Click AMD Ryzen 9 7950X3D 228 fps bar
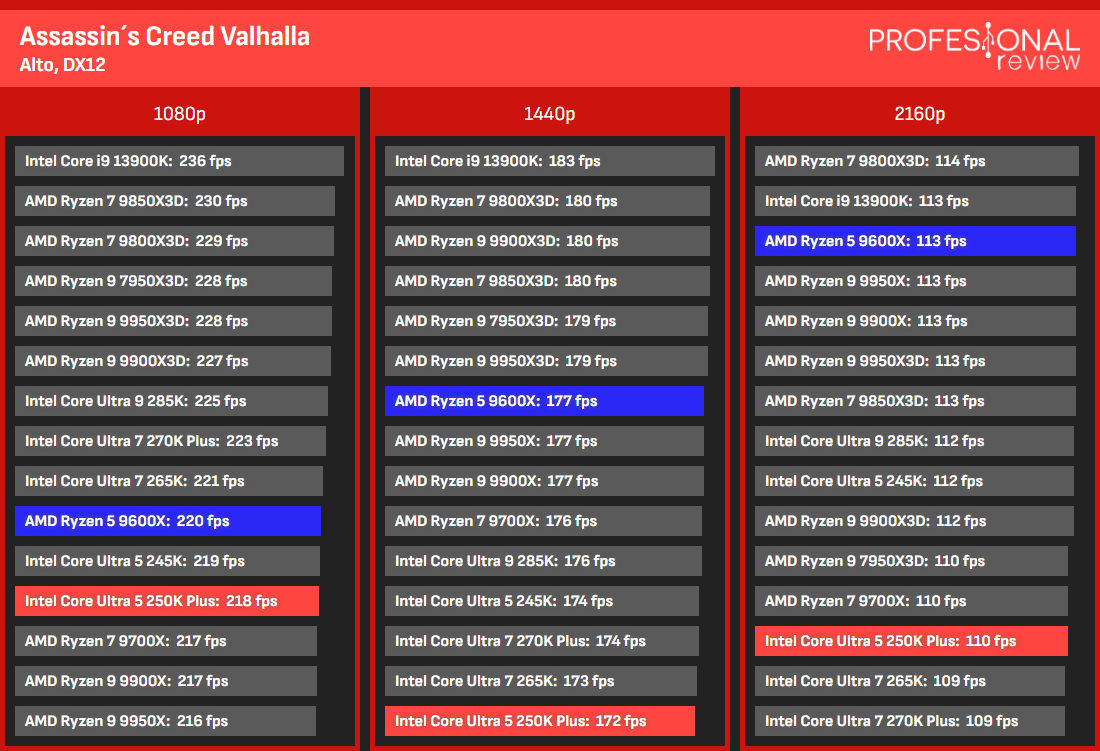 [173, 280]
